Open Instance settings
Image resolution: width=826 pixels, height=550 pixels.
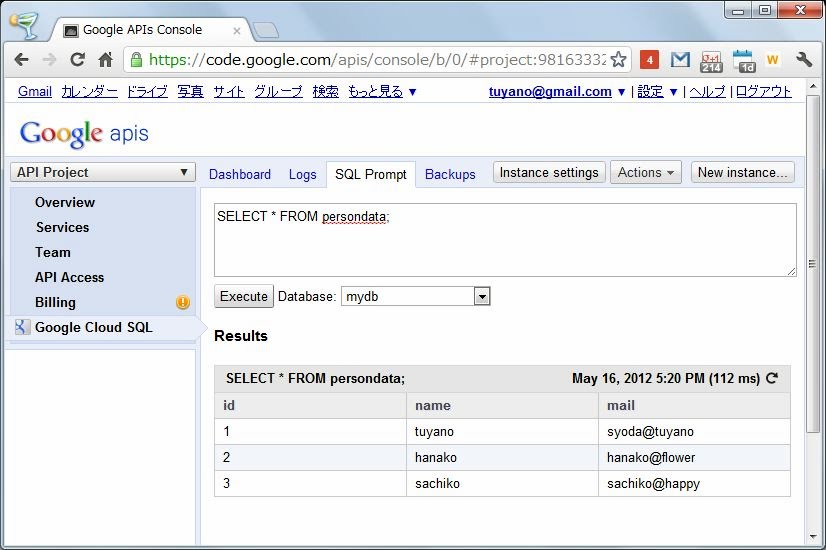549,172
